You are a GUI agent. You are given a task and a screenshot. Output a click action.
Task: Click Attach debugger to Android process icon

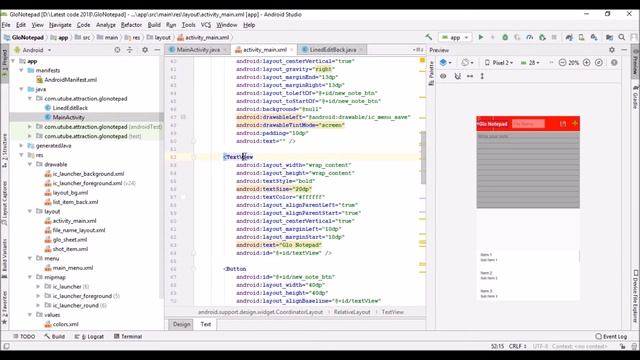(x=542, y=37)
